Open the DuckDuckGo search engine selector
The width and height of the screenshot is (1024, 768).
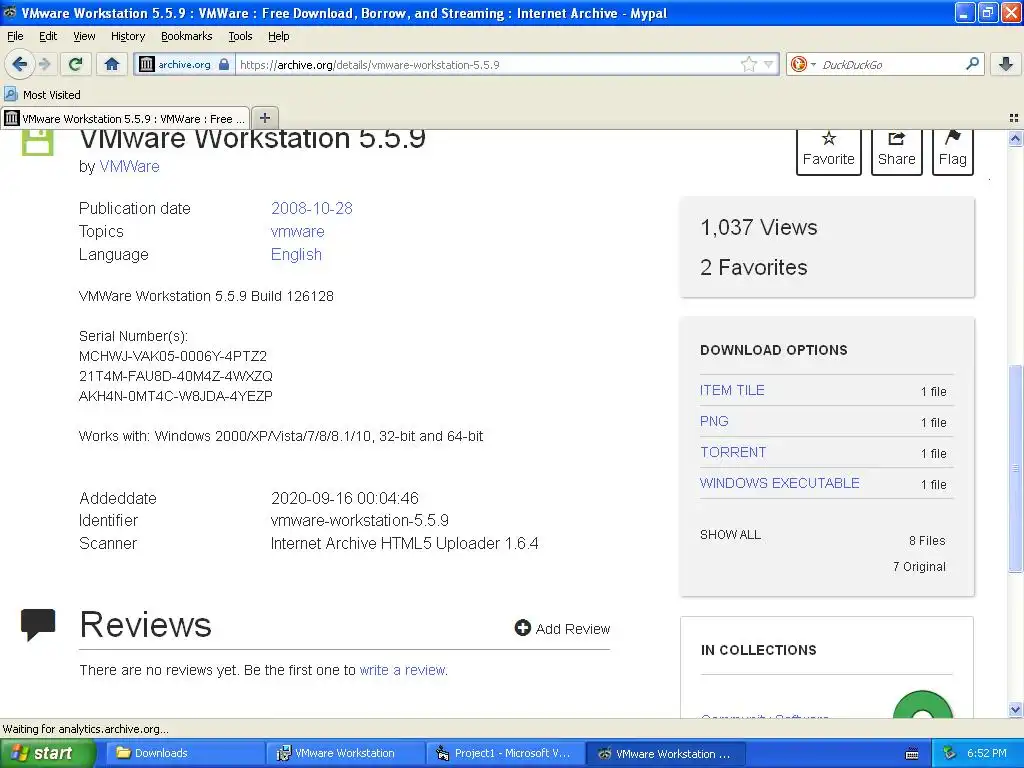tap(803, 64)
